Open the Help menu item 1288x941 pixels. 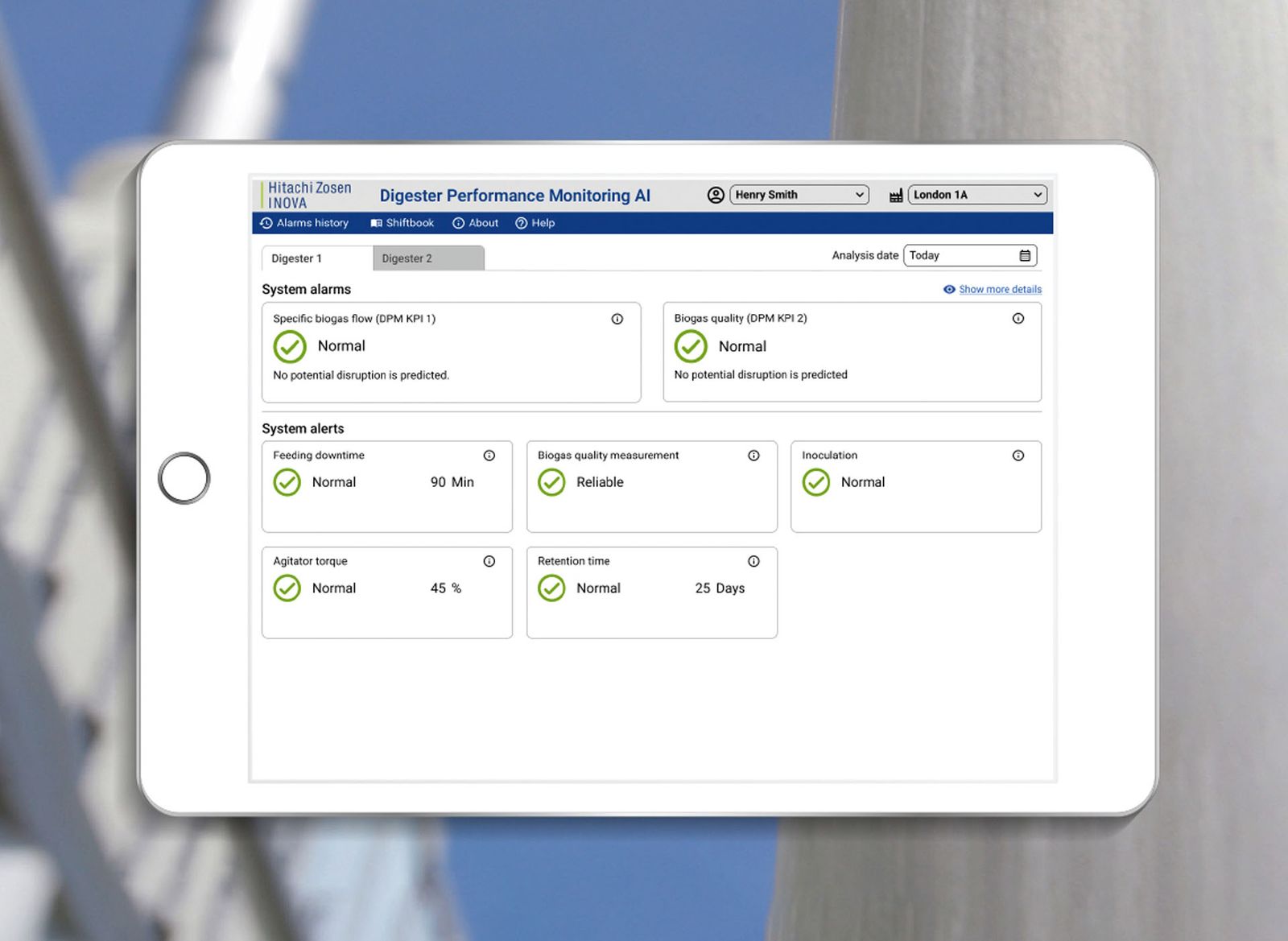pos(535,223)
